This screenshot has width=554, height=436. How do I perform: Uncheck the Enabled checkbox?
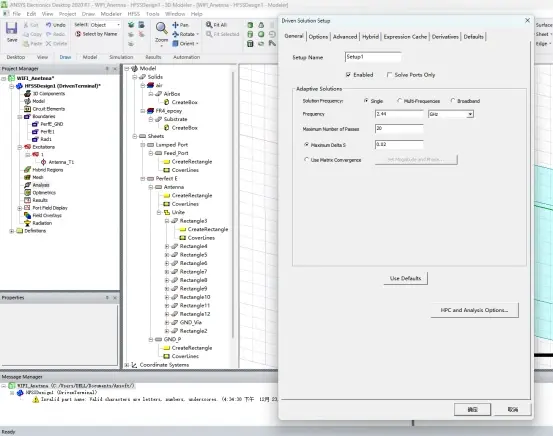tap(348, 75)
